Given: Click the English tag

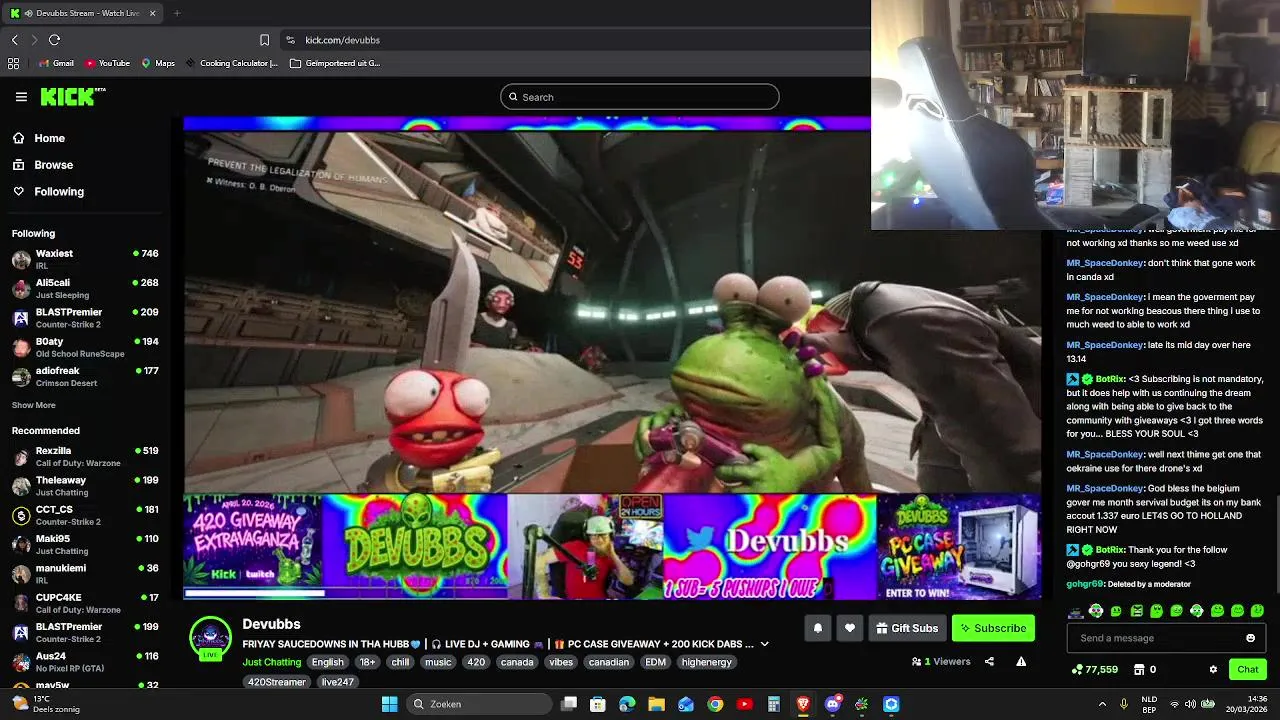Looking at the screenshot, I should click(x=327, y=662).
